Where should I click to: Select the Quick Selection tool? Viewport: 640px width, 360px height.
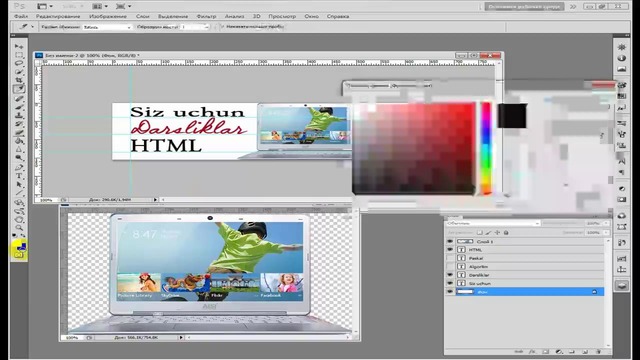click(19, 72)
